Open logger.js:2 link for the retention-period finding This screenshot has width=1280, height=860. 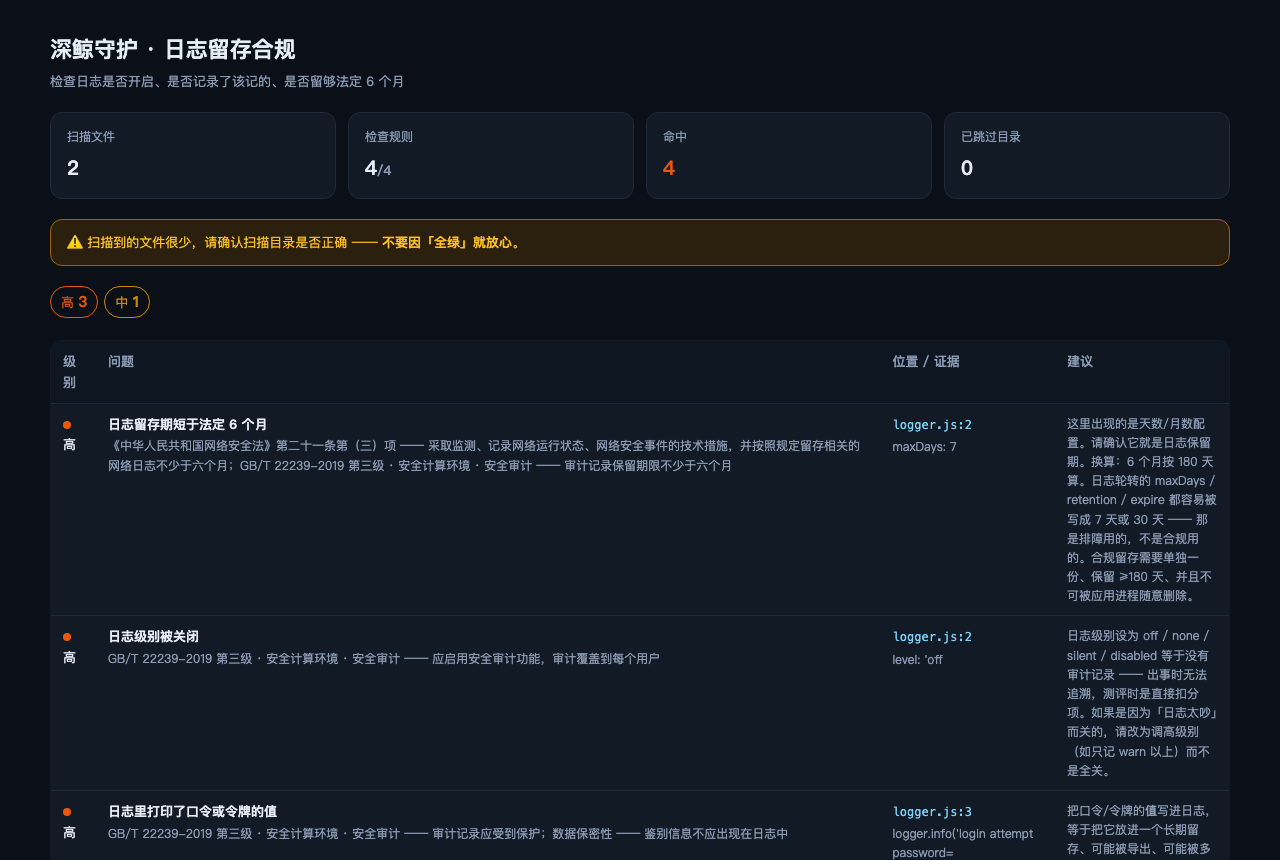(x=932, y=425)
